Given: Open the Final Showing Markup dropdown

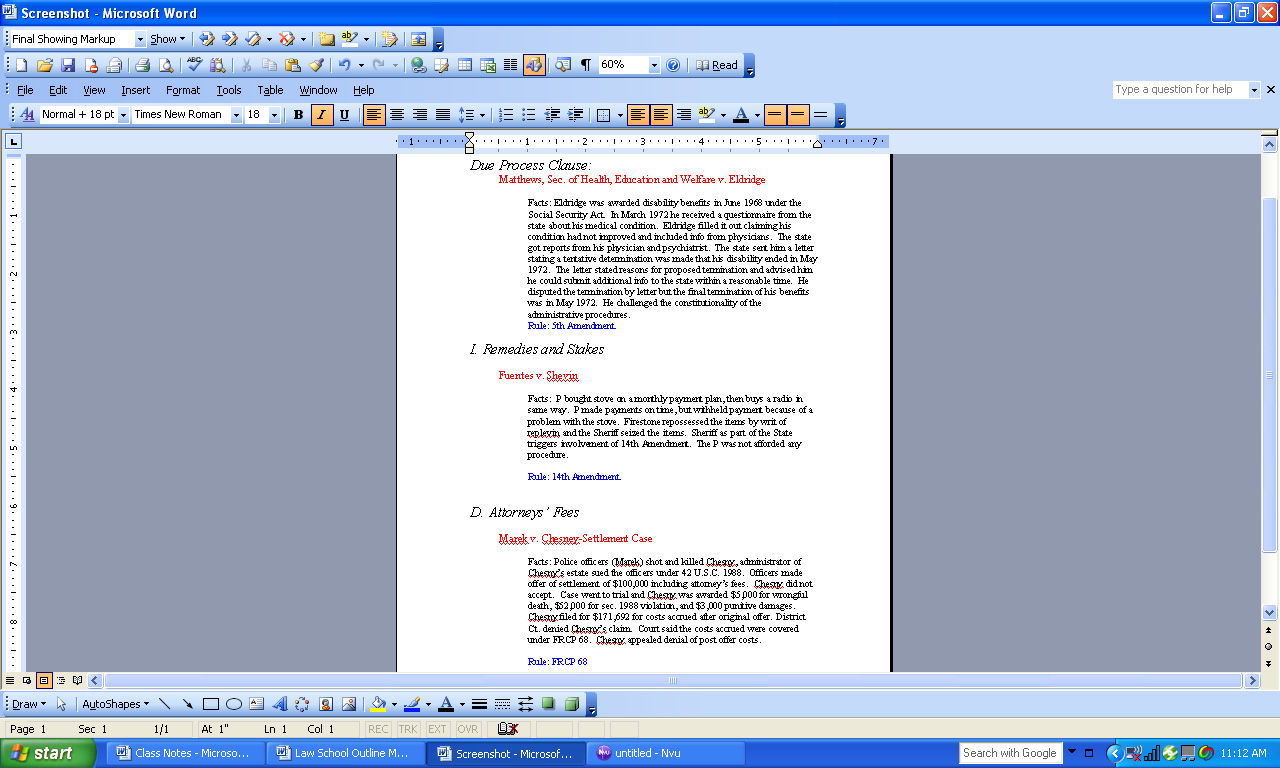Looking at the screenshot, I should pos(139,39).
